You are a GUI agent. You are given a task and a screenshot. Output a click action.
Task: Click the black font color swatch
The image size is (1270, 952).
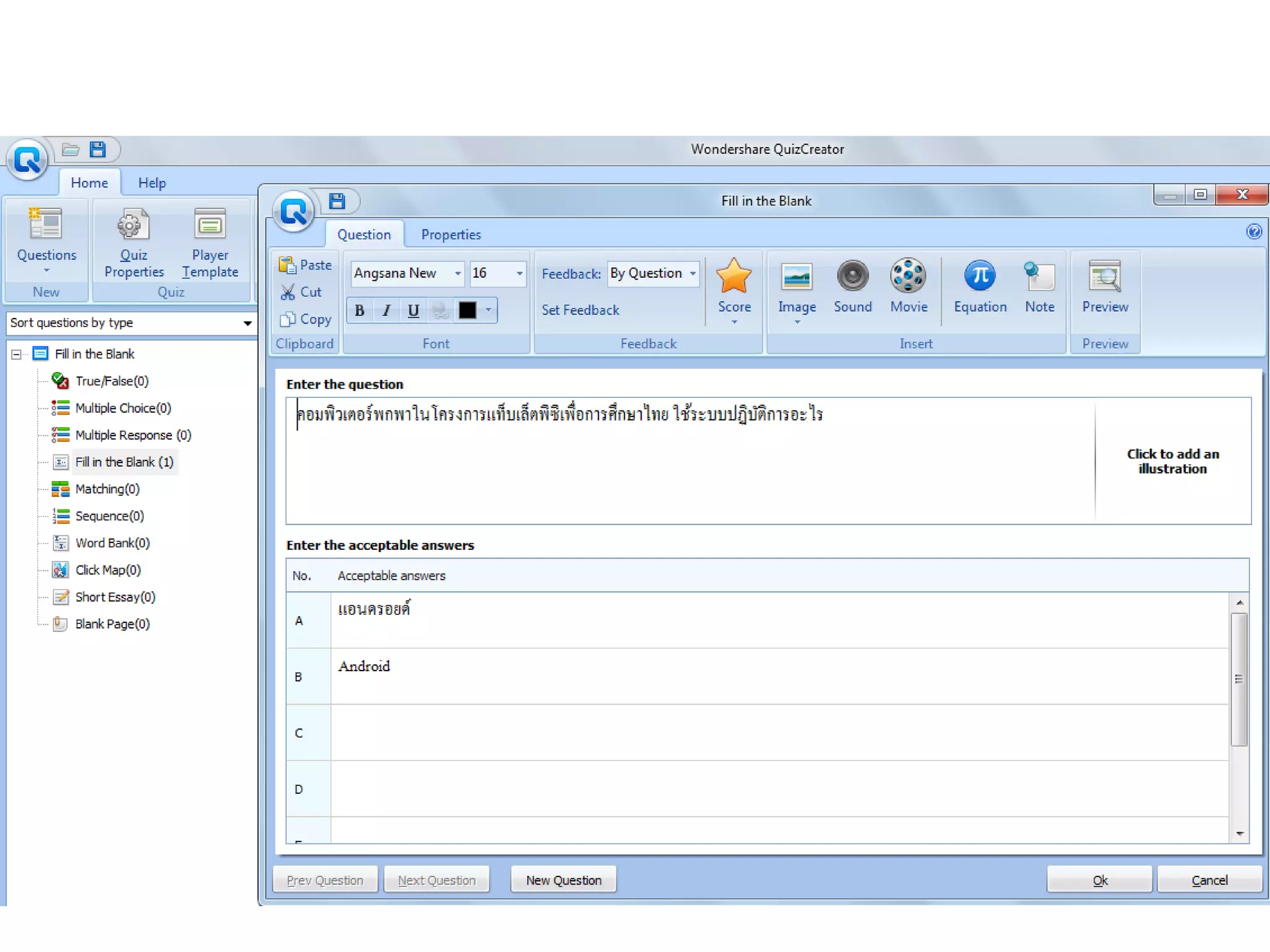[468, 311]
